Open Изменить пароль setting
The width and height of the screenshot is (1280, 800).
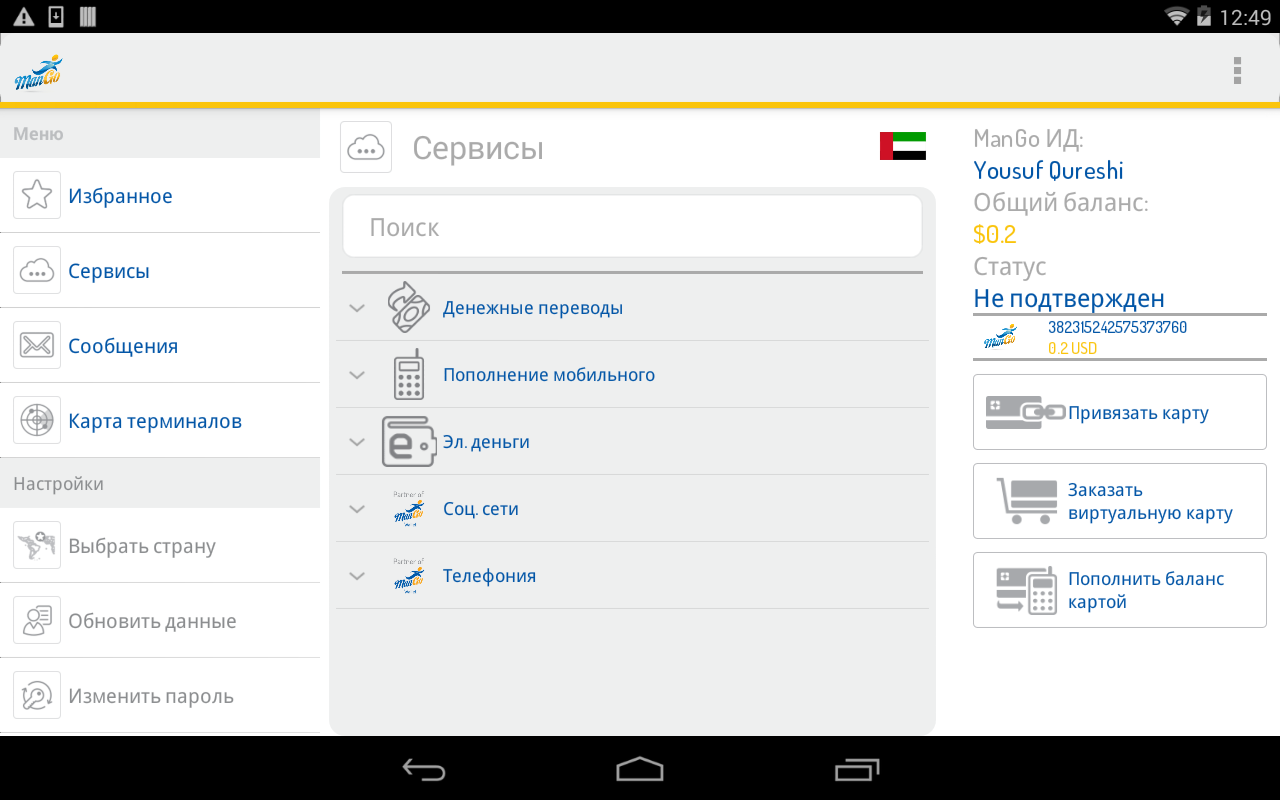160,695
